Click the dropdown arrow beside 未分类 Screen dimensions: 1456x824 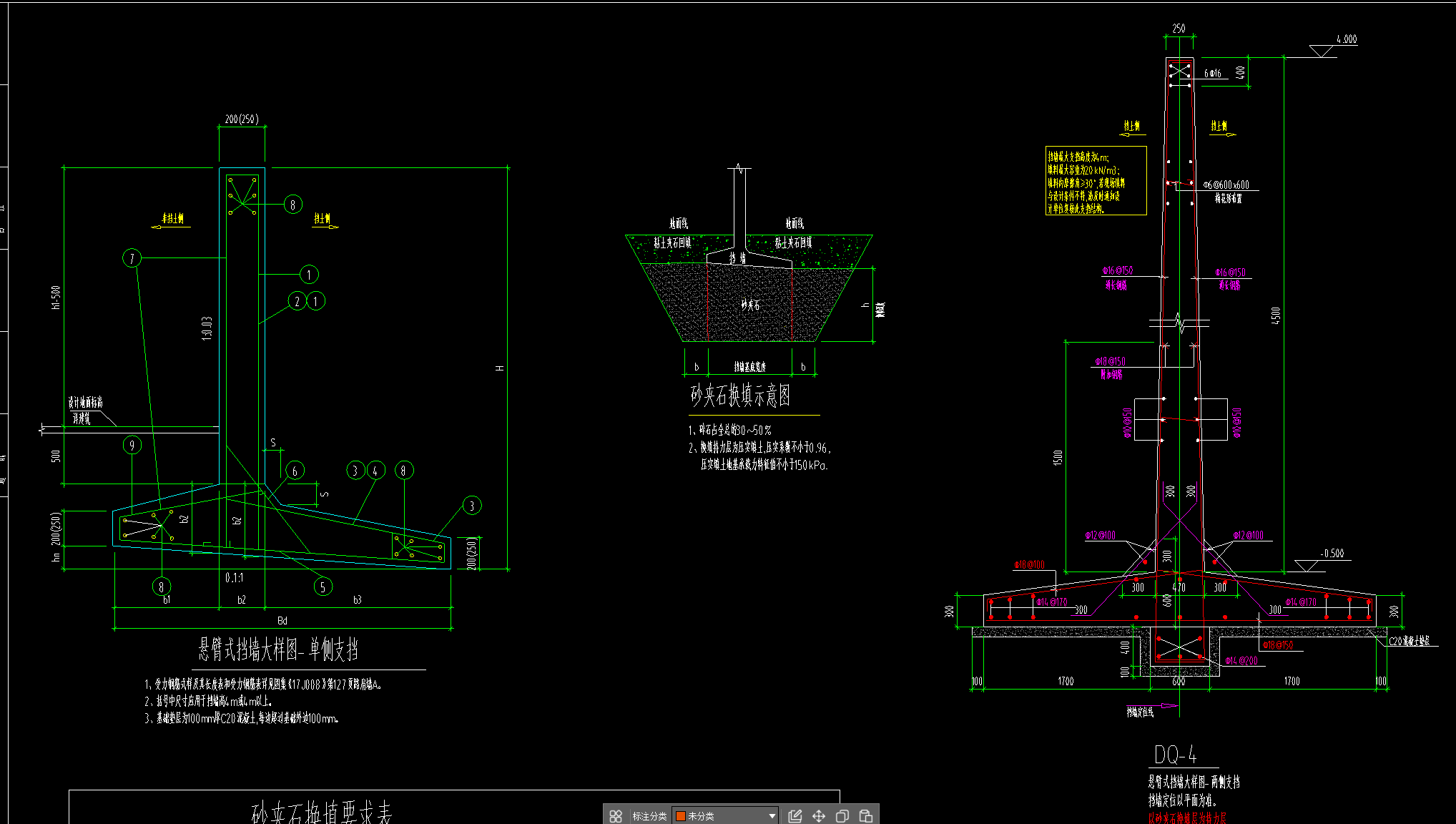(772, 816)
